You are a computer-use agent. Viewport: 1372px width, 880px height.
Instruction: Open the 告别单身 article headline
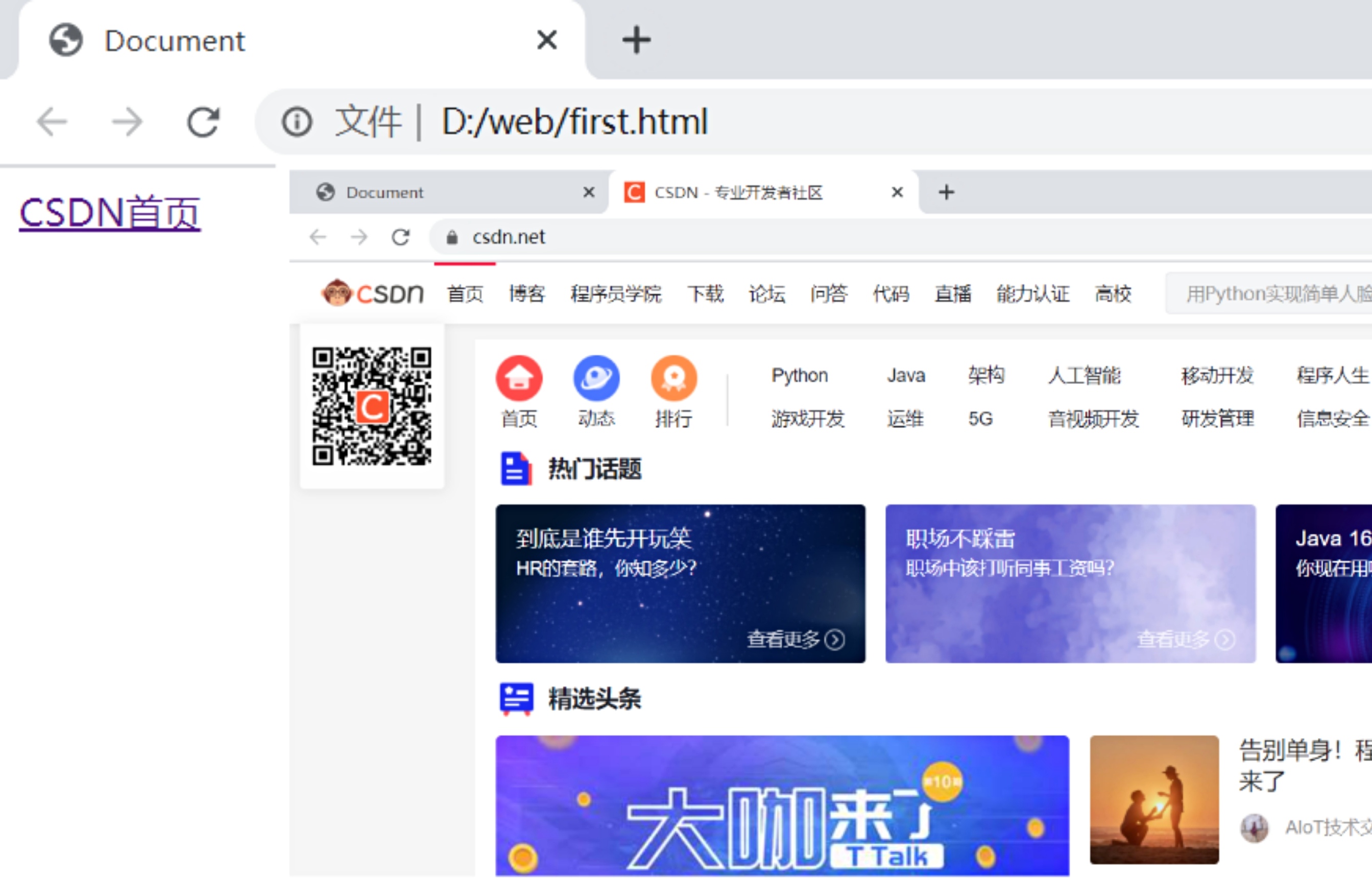1305,766
